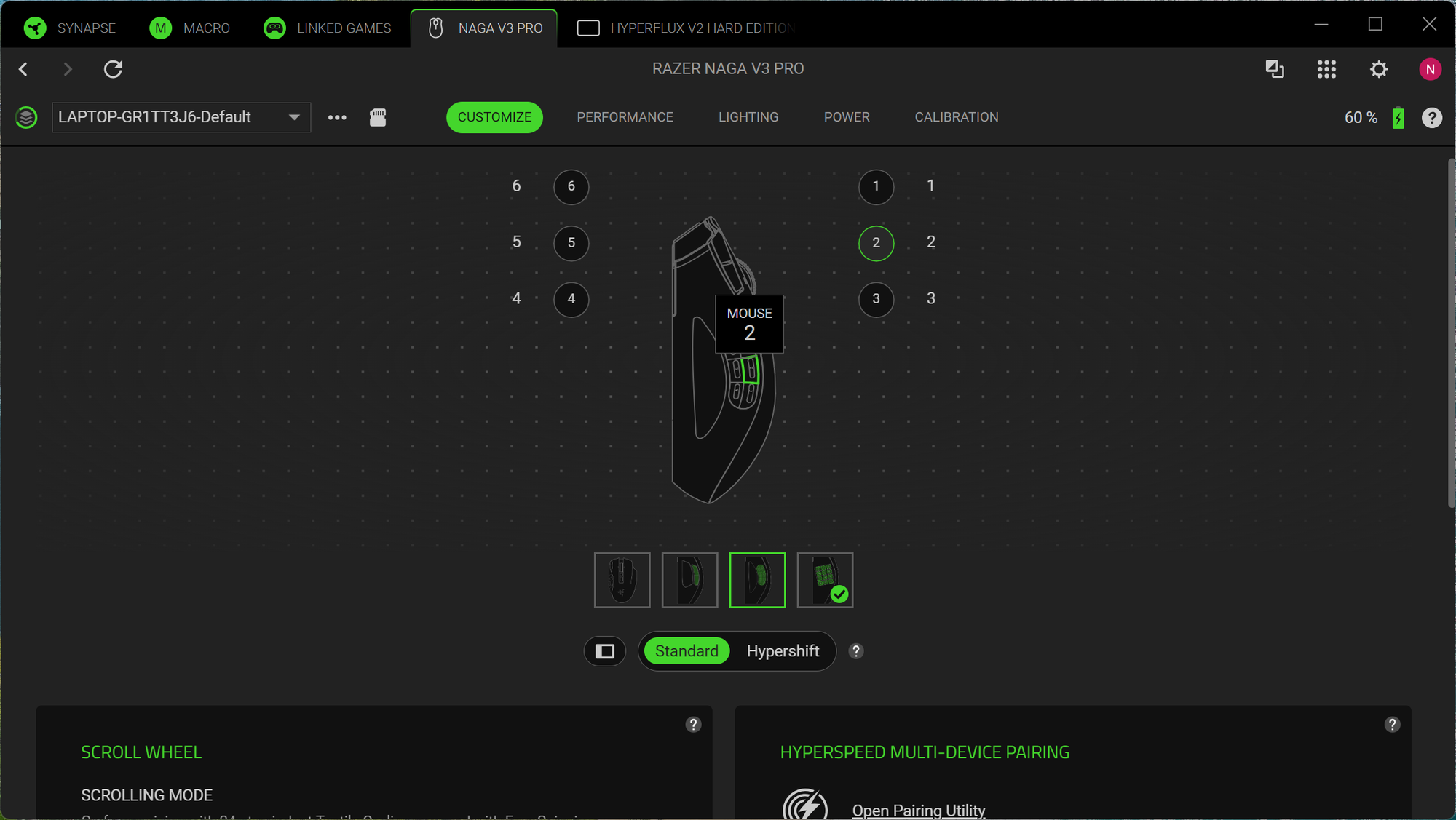
Task: Open the on-board memory profiles icon
Action: [x=378, y=117]
